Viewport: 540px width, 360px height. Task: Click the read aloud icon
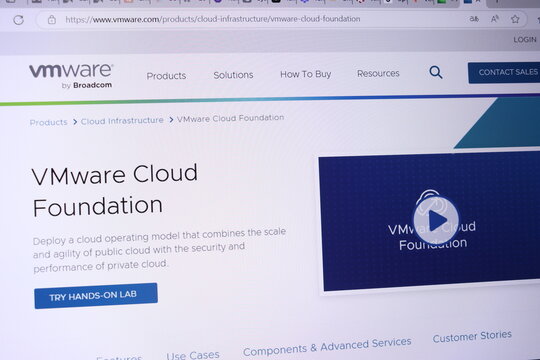click(x=495, y=19)
